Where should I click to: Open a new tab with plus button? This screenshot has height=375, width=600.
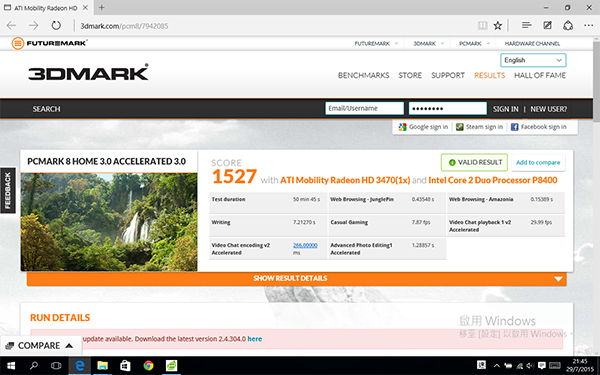101,7
